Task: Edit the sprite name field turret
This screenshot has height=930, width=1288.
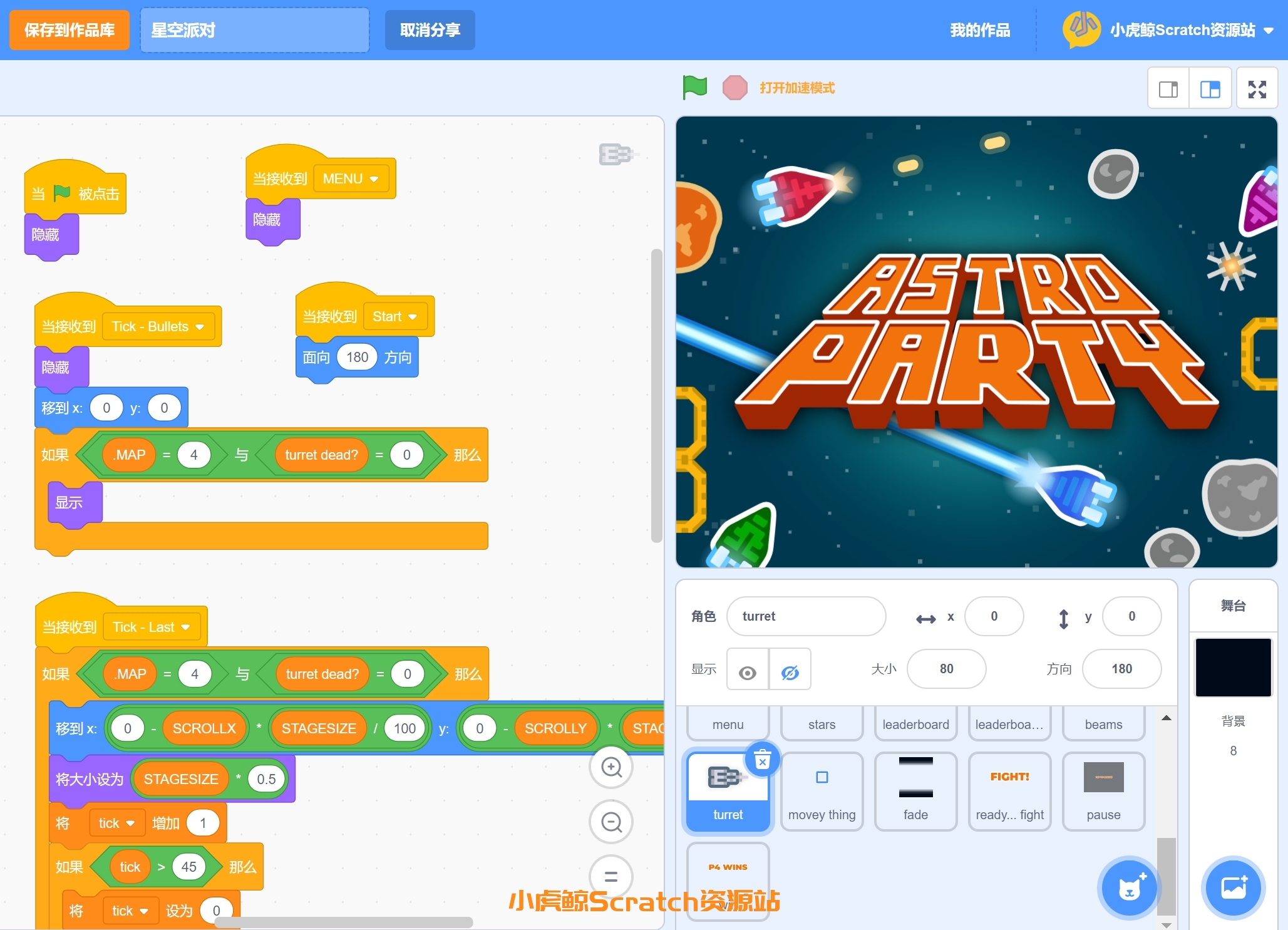Action: pyautogui.click(x=806, y=616)
